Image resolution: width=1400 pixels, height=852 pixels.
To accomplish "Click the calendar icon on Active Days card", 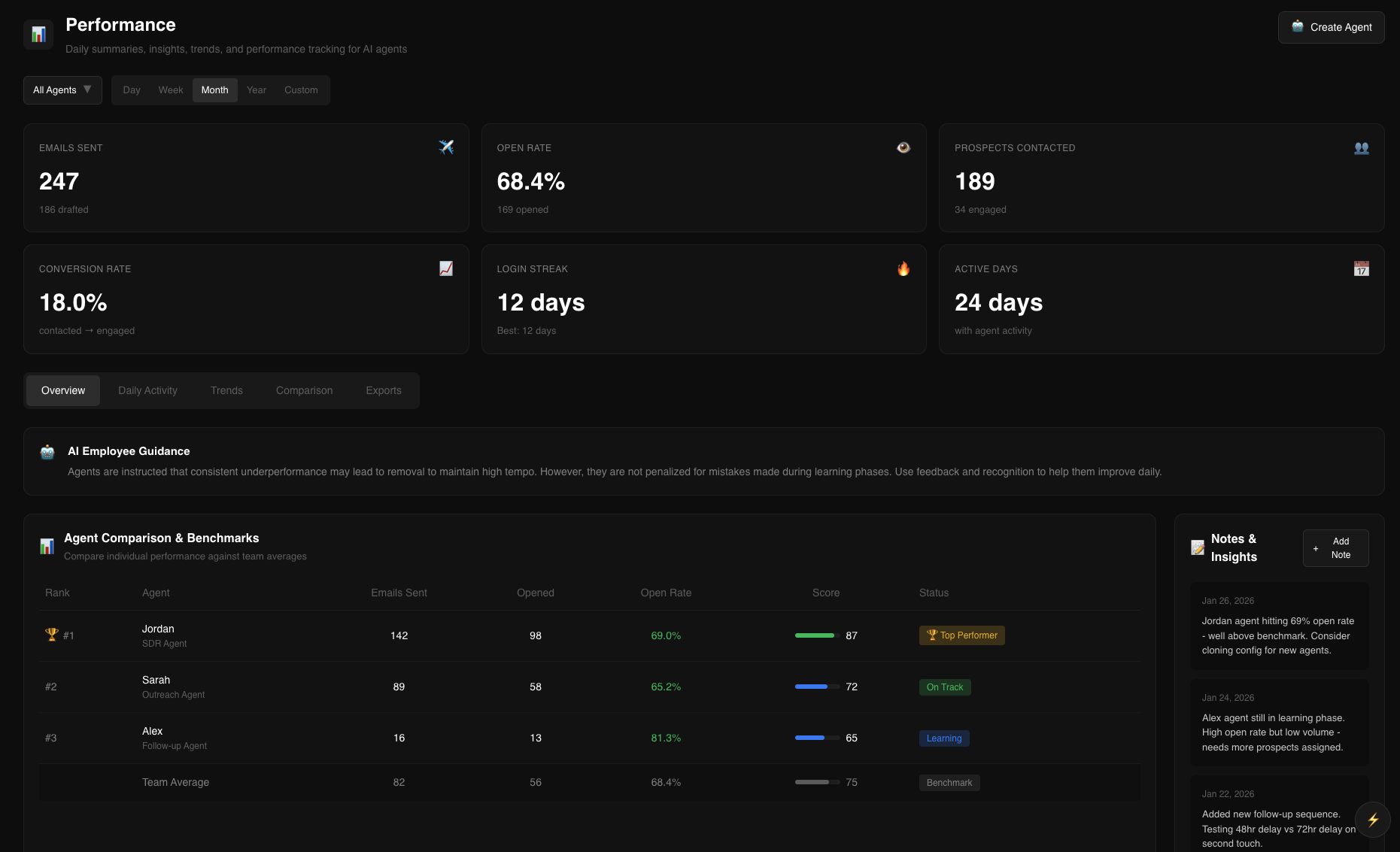I will click(x=1362, y=268).
